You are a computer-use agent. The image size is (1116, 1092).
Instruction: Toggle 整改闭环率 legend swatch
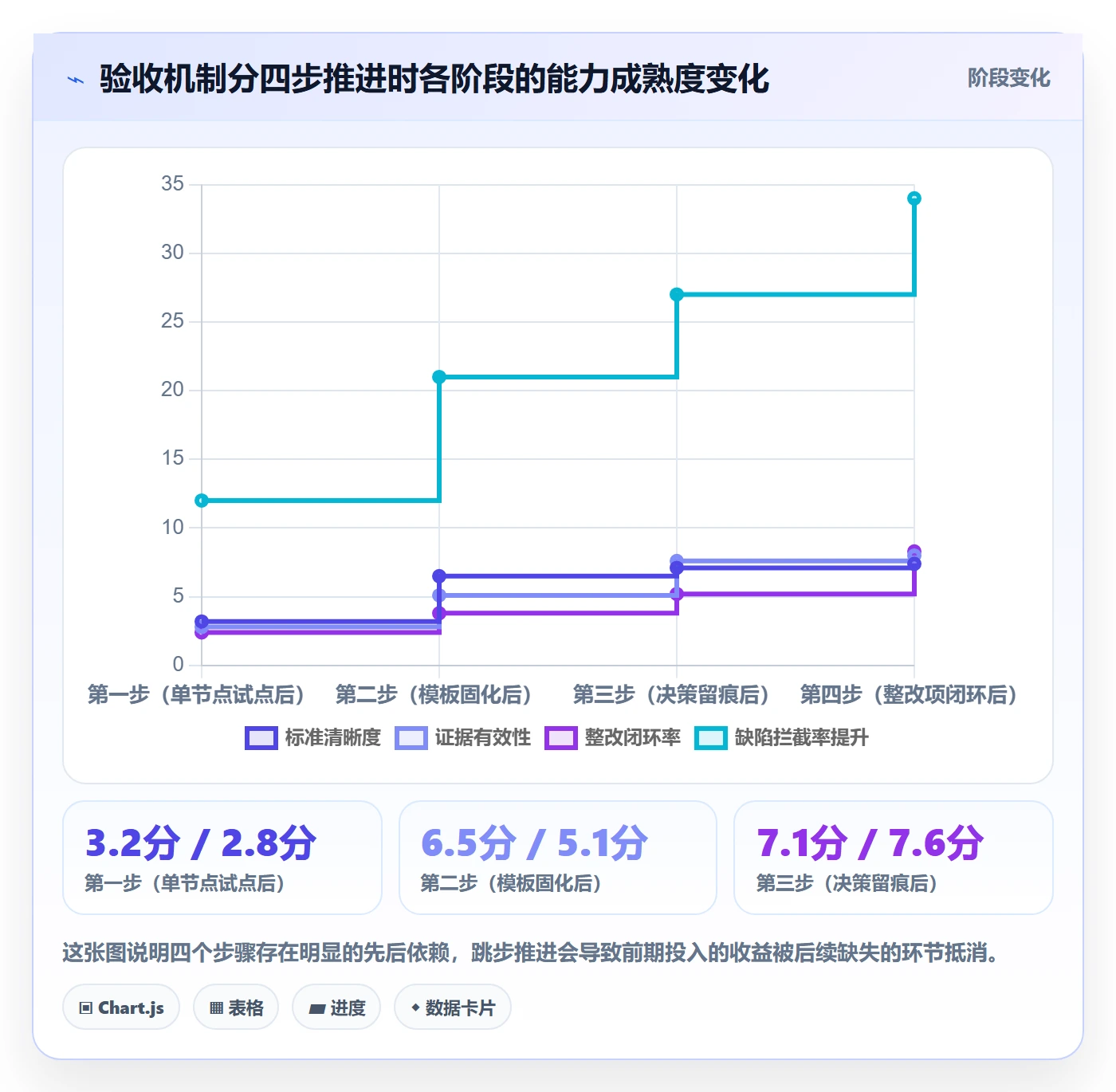(x=560, y=738)
